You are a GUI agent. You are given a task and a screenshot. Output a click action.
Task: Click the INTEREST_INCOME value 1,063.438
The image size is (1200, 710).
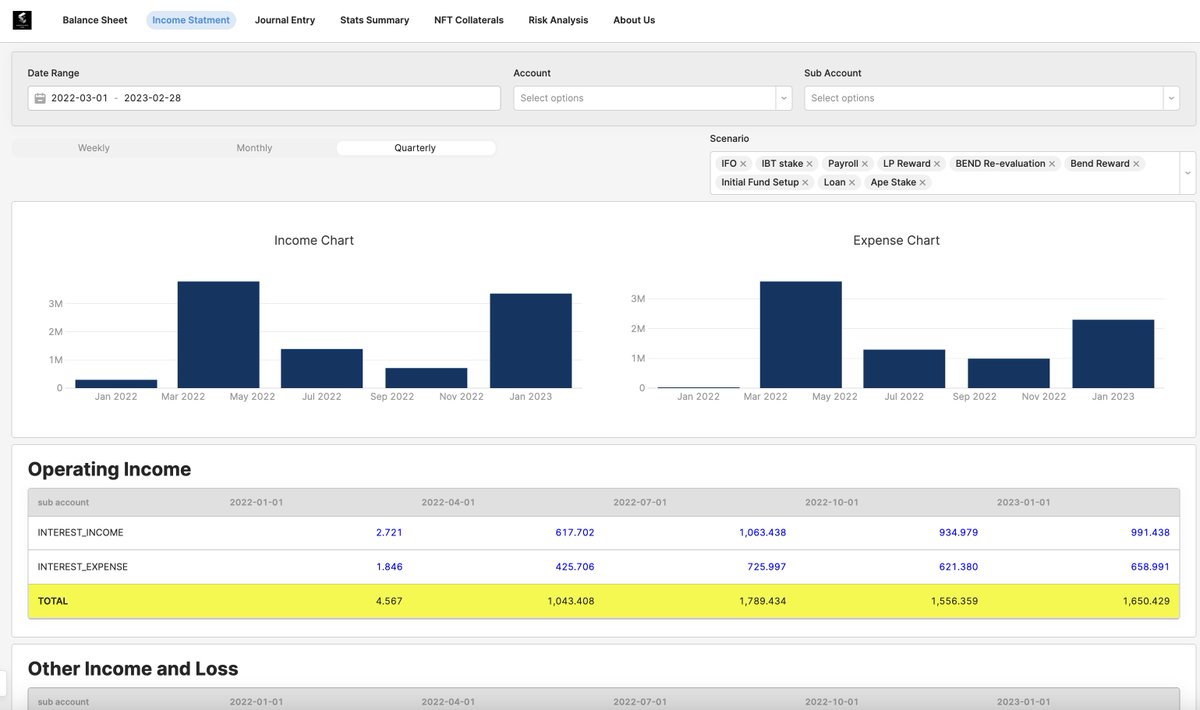coord(763,533)
